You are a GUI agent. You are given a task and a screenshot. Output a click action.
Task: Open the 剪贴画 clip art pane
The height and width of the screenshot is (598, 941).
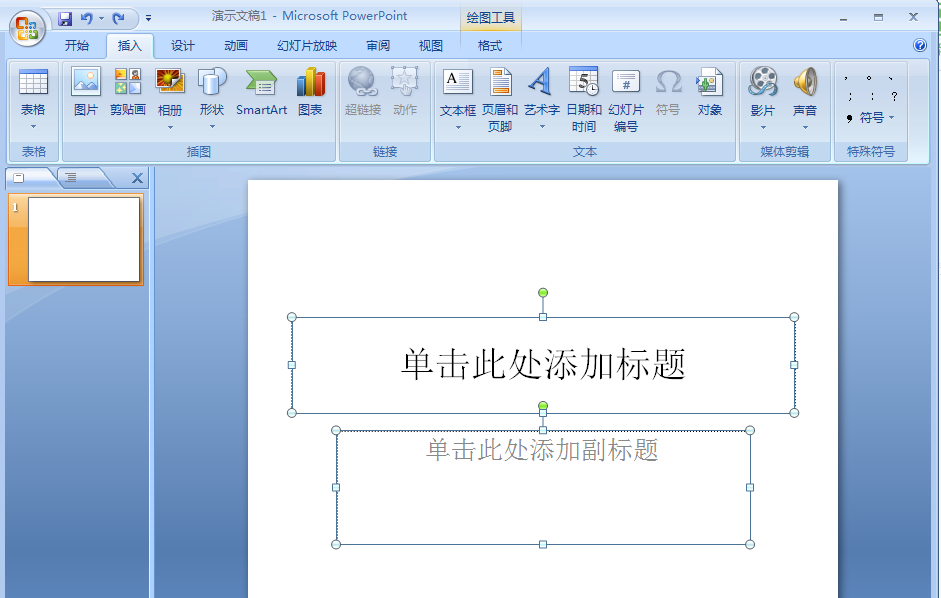tap(128, 92)
